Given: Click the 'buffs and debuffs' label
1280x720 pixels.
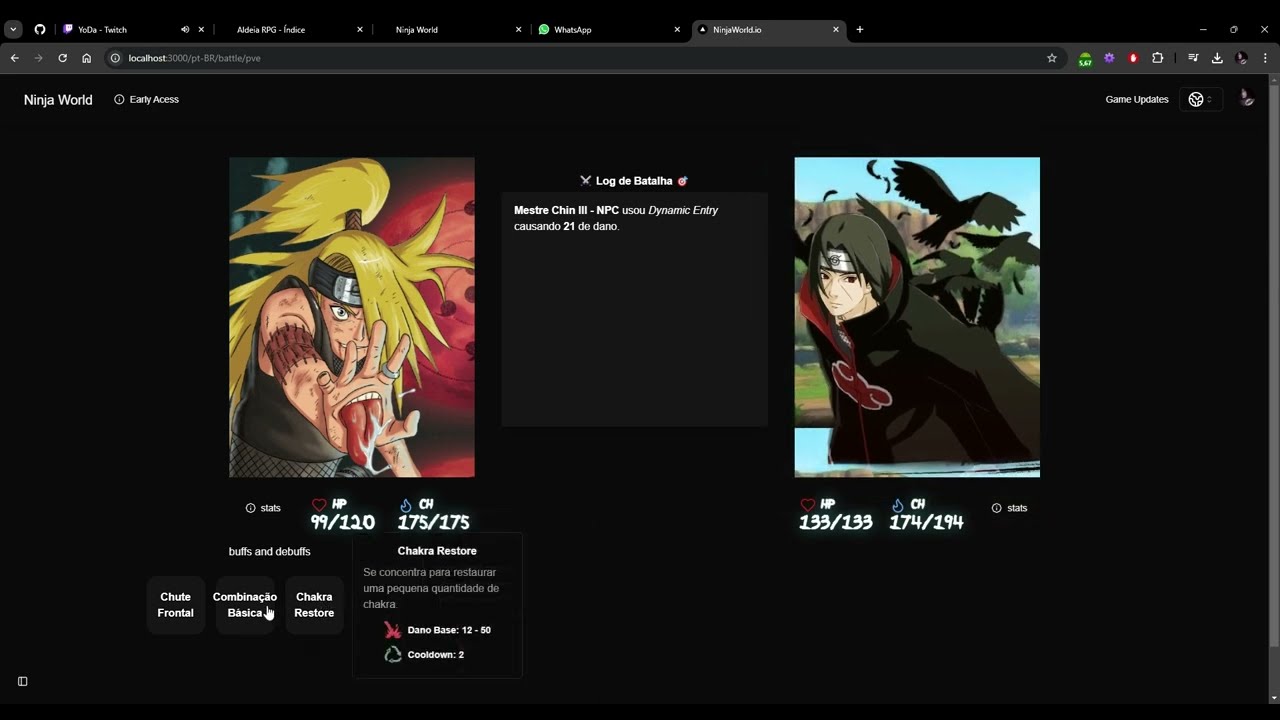Looking at the screenshot, I should click(270, 552).
